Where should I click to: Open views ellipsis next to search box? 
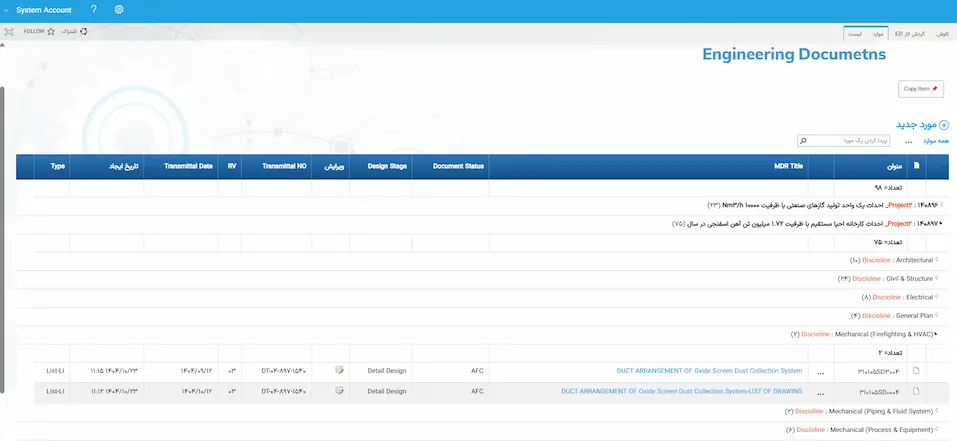[909, 142]
